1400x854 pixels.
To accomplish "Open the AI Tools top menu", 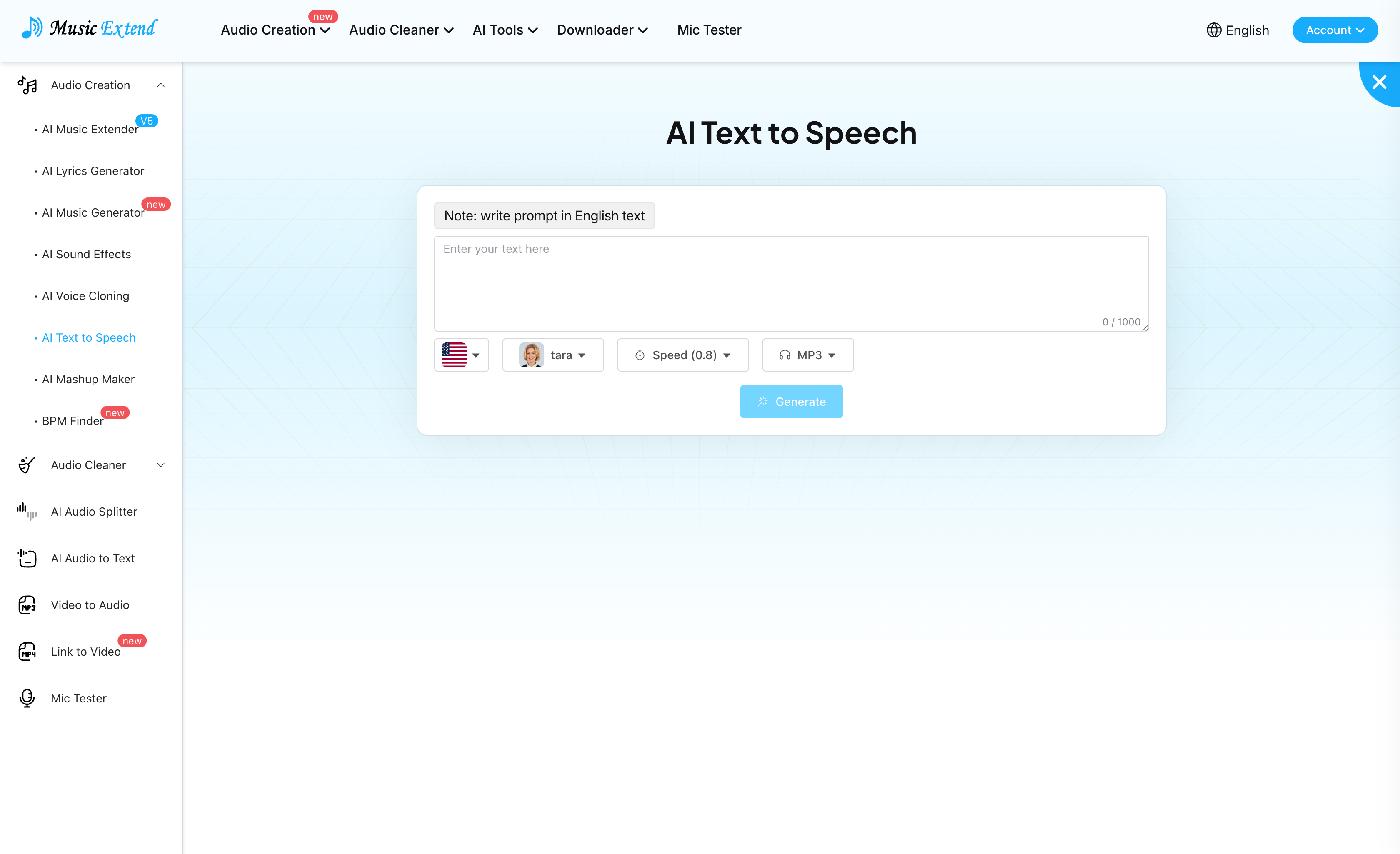I will (x=505, y=30).
